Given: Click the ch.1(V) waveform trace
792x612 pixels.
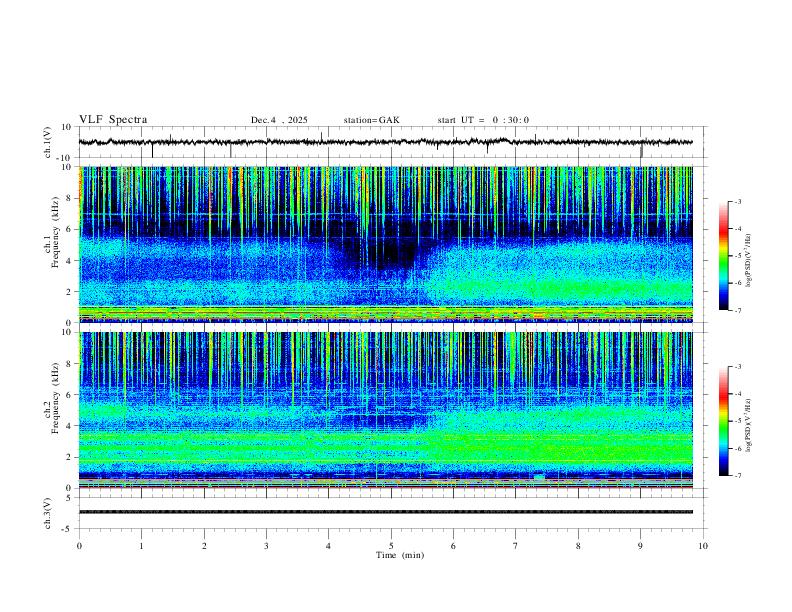Looking at the screenshot, I should 386,142.
